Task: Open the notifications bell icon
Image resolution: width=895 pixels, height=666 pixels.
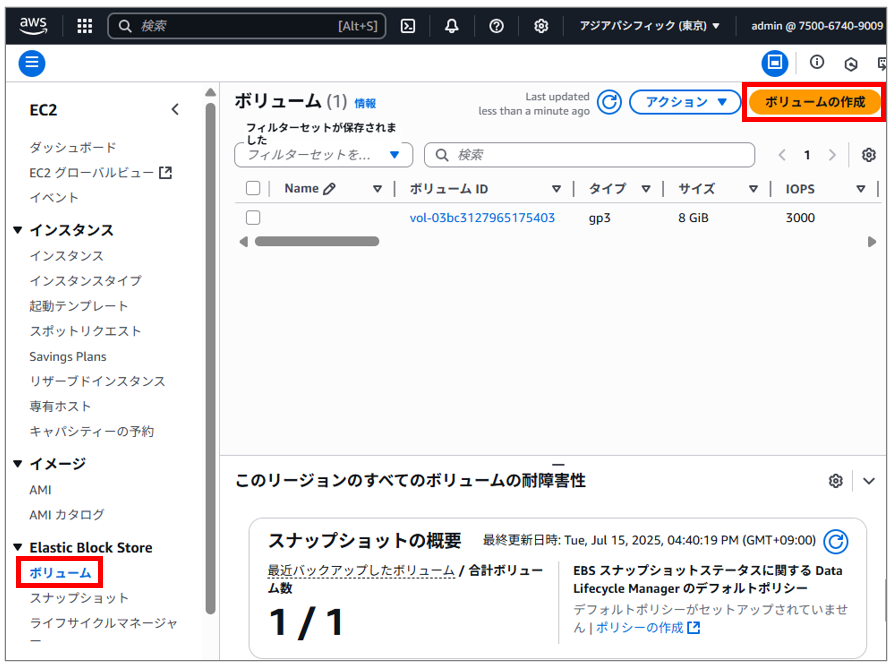Action: coord(451,26)
